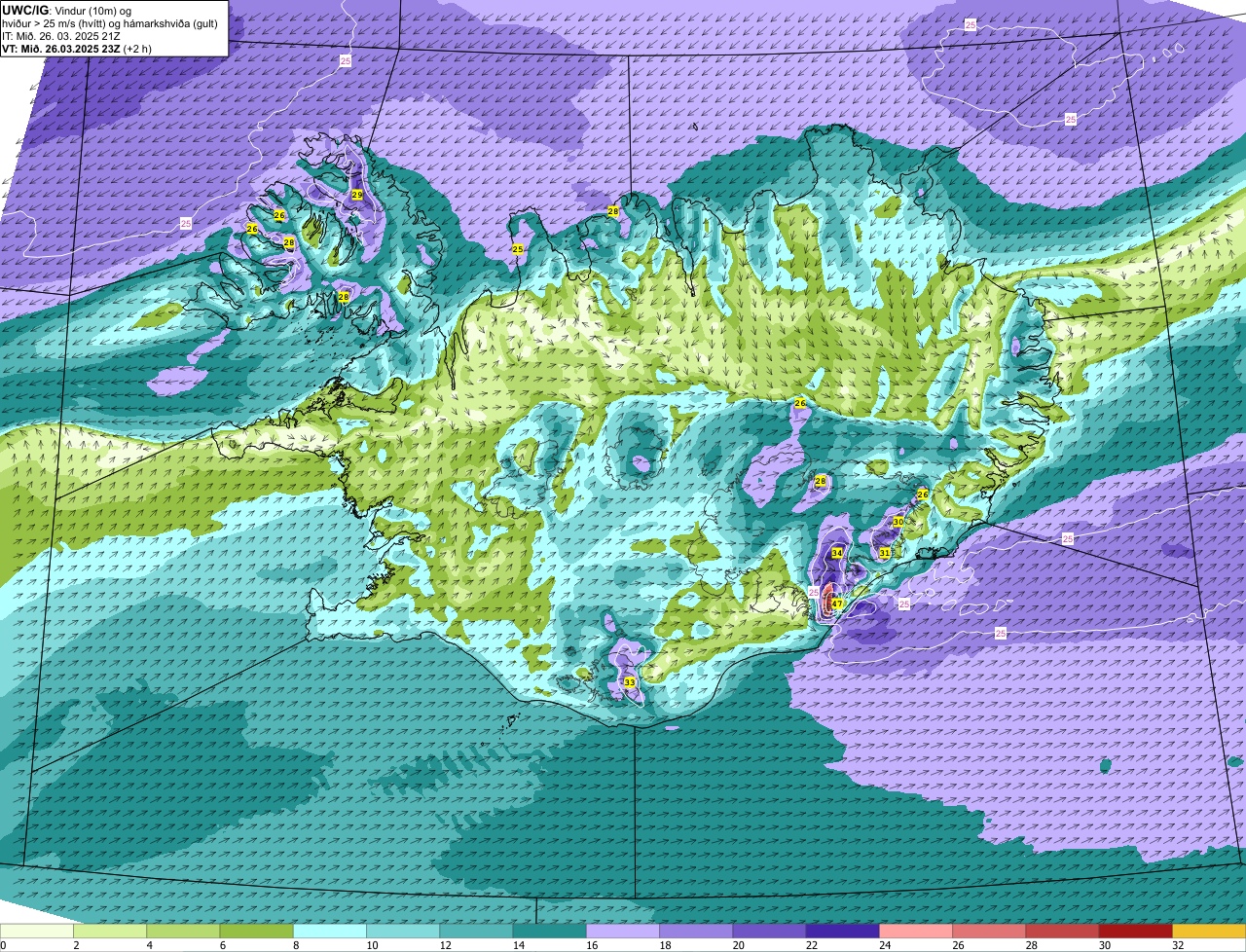The height and width of the screenshot is (952, 1246).
Task: Select the header line mentioning 'hámarkshviða (gult)'
Action: [x=110, y=22]
